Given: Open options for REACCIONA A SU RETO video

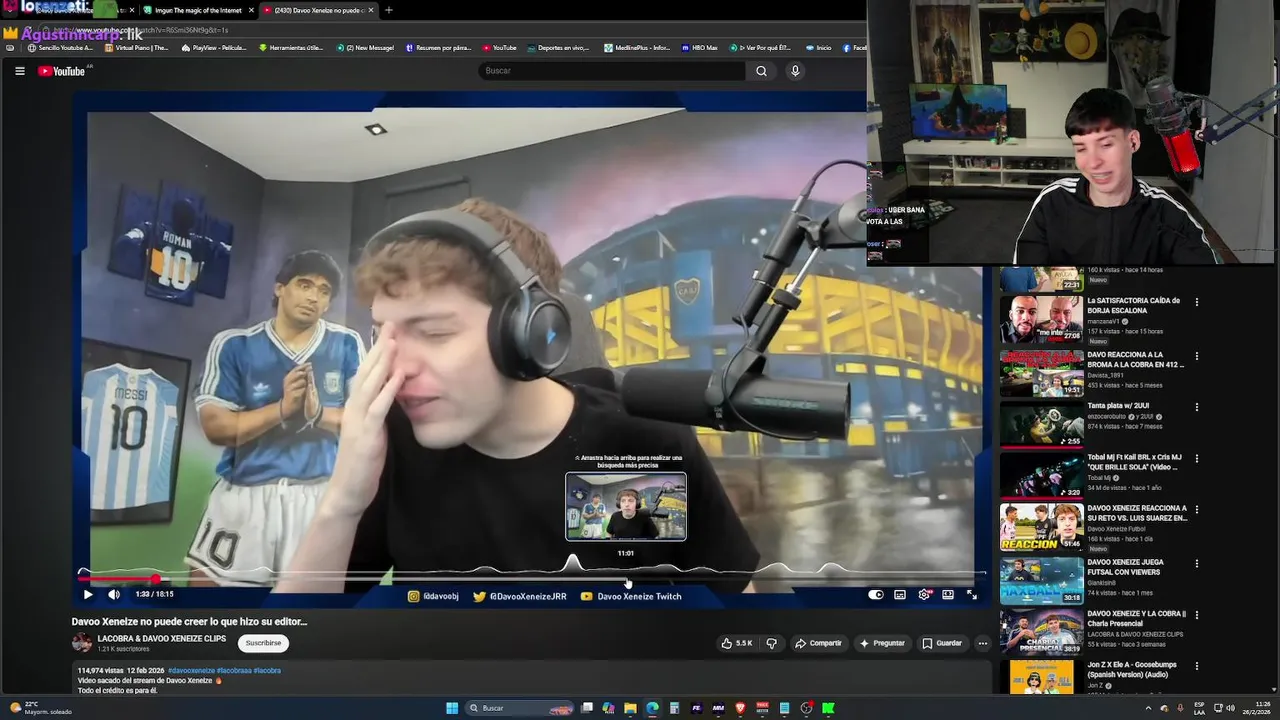Looking at the screenshot, I should coord(1196,510).
